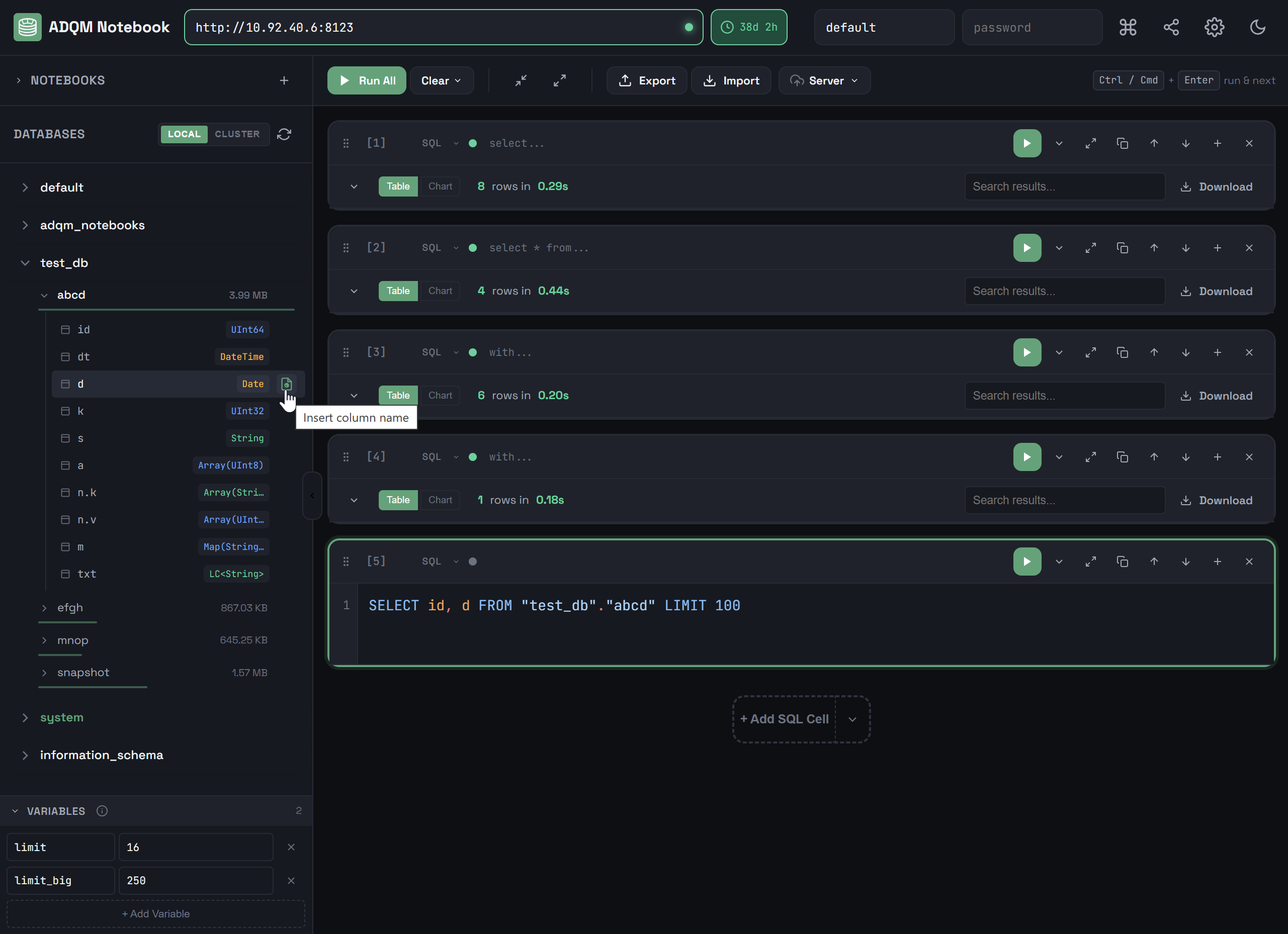Toggle dark mode moon icon
The height and width of the screenshot is (934, 1288).
pyautogui.click(x=1257, y=27)
